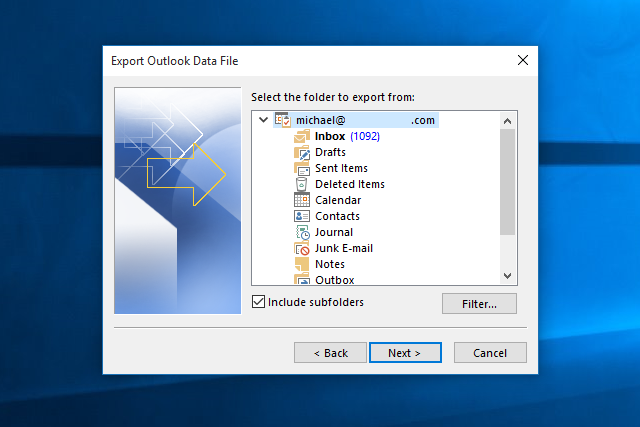This screenshot has height=427, width=640.
Task: Click the Contacts card icon
Action: pos(302,216)
